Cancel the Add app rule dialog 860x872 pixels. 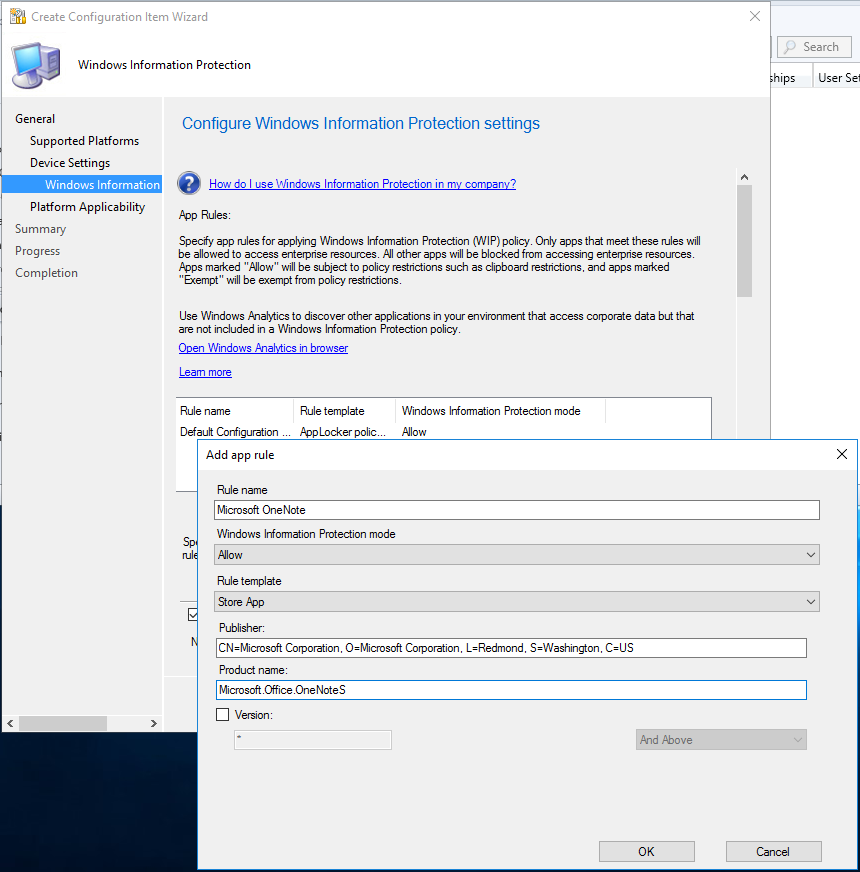click(x=773, y=851)
